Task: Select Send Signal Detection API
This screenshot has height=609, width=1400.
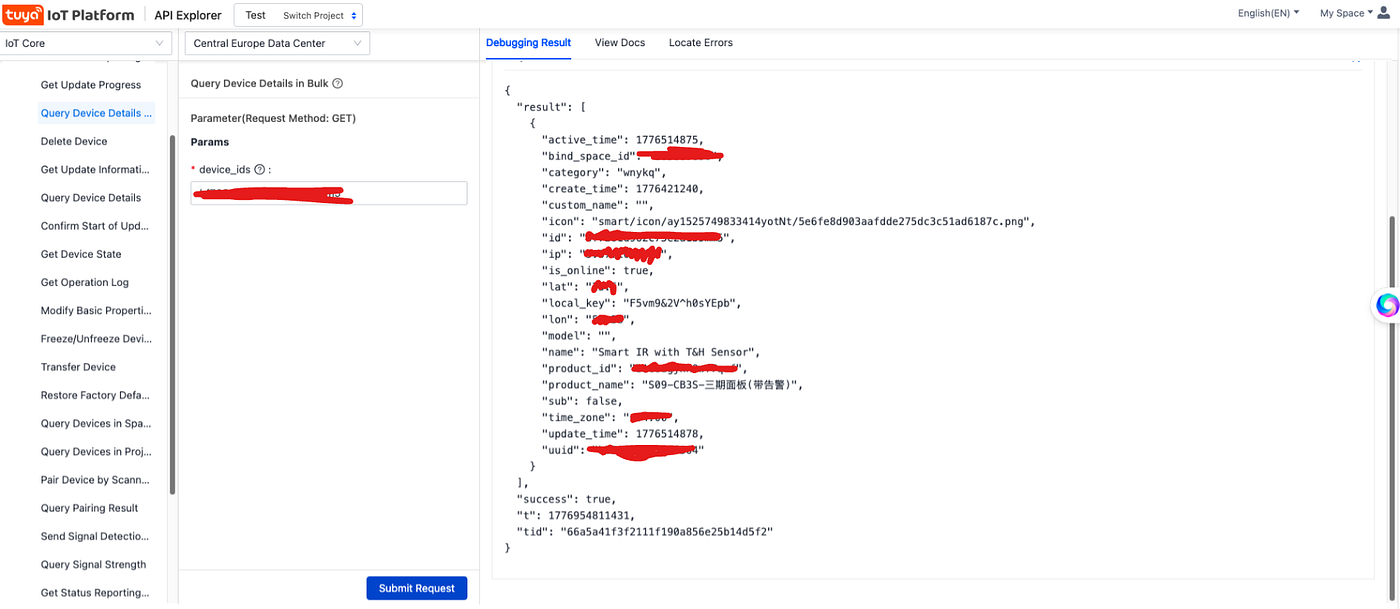Action: (x=95, y=536)
